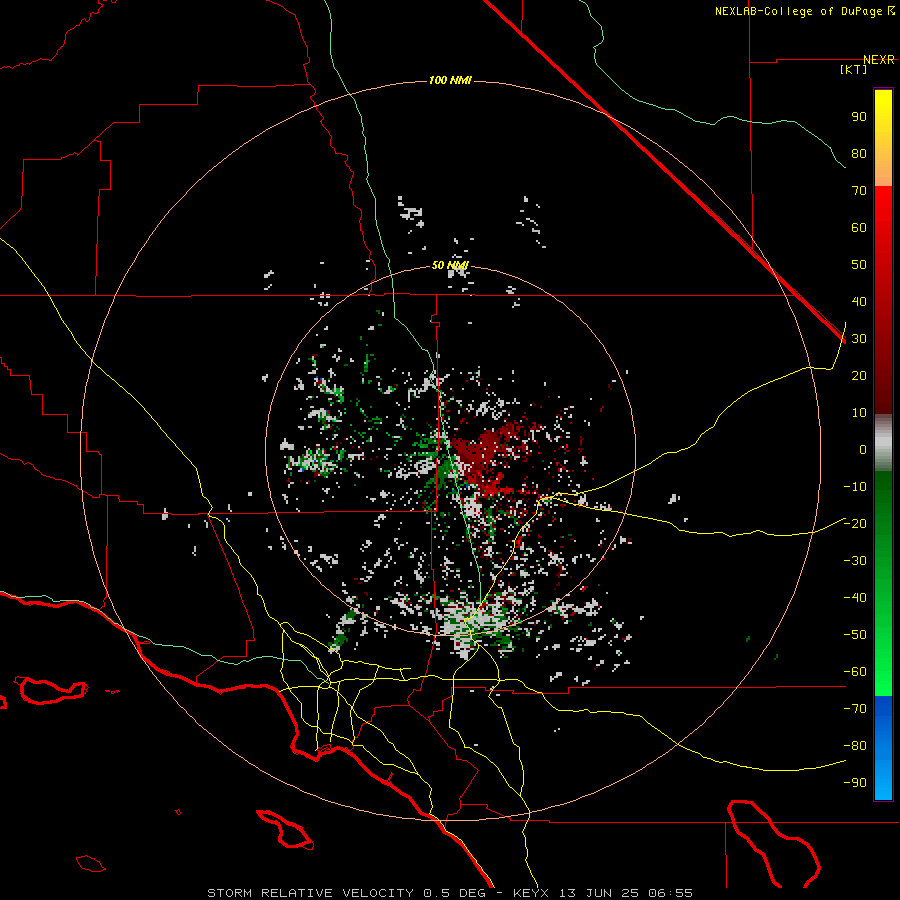
Task: Select the 30 value on the velocity scale
Action: [859, 339]
